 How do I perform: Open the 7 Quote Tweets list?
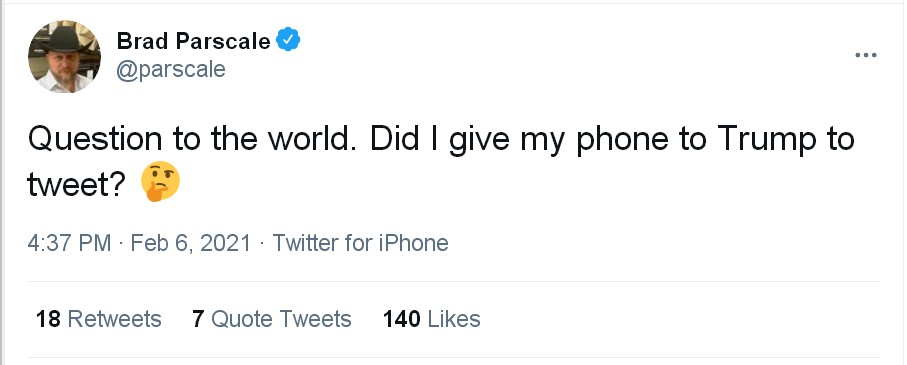point(272,319)
